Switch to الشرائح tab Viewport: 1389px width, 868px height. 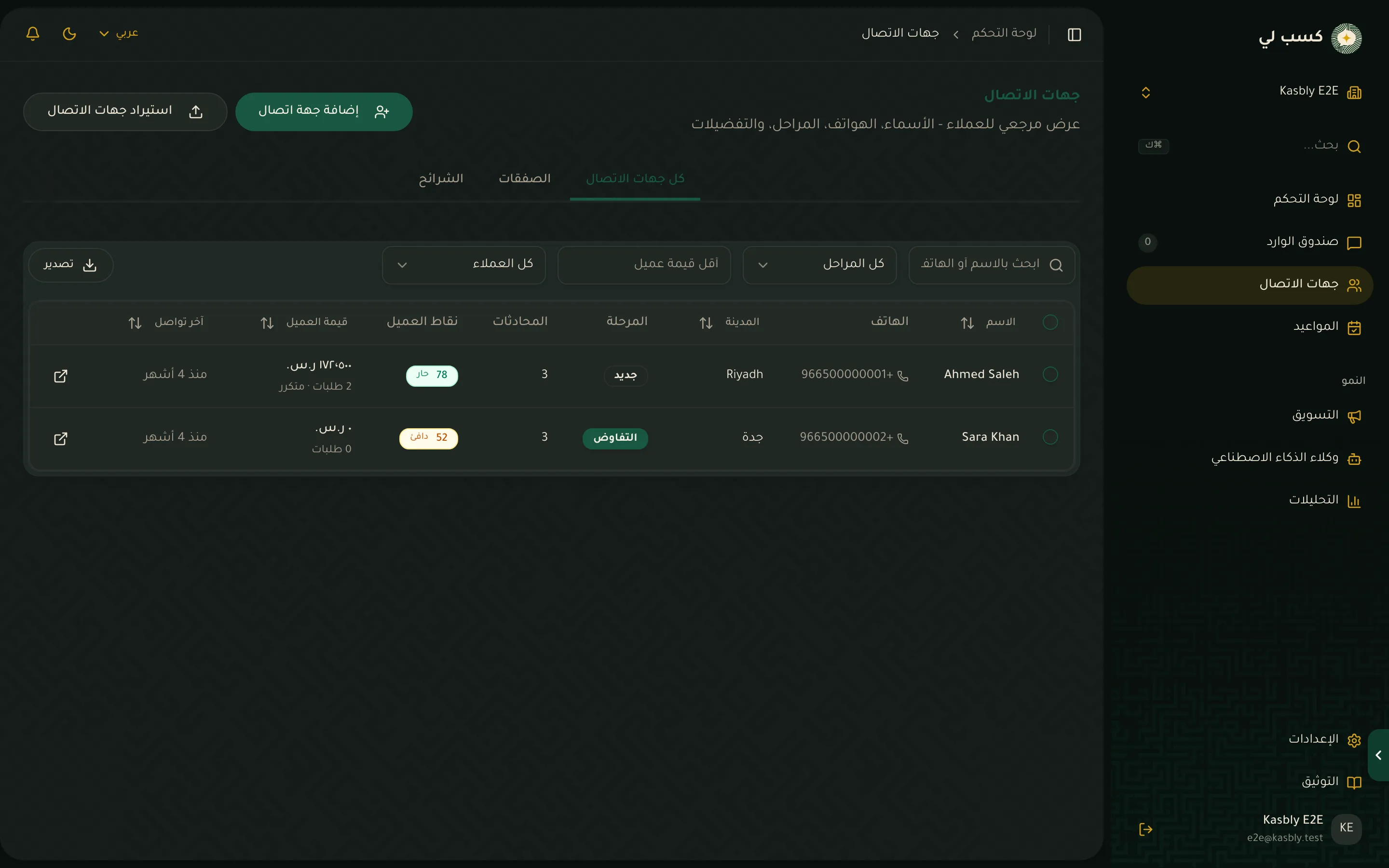point(441,179)
